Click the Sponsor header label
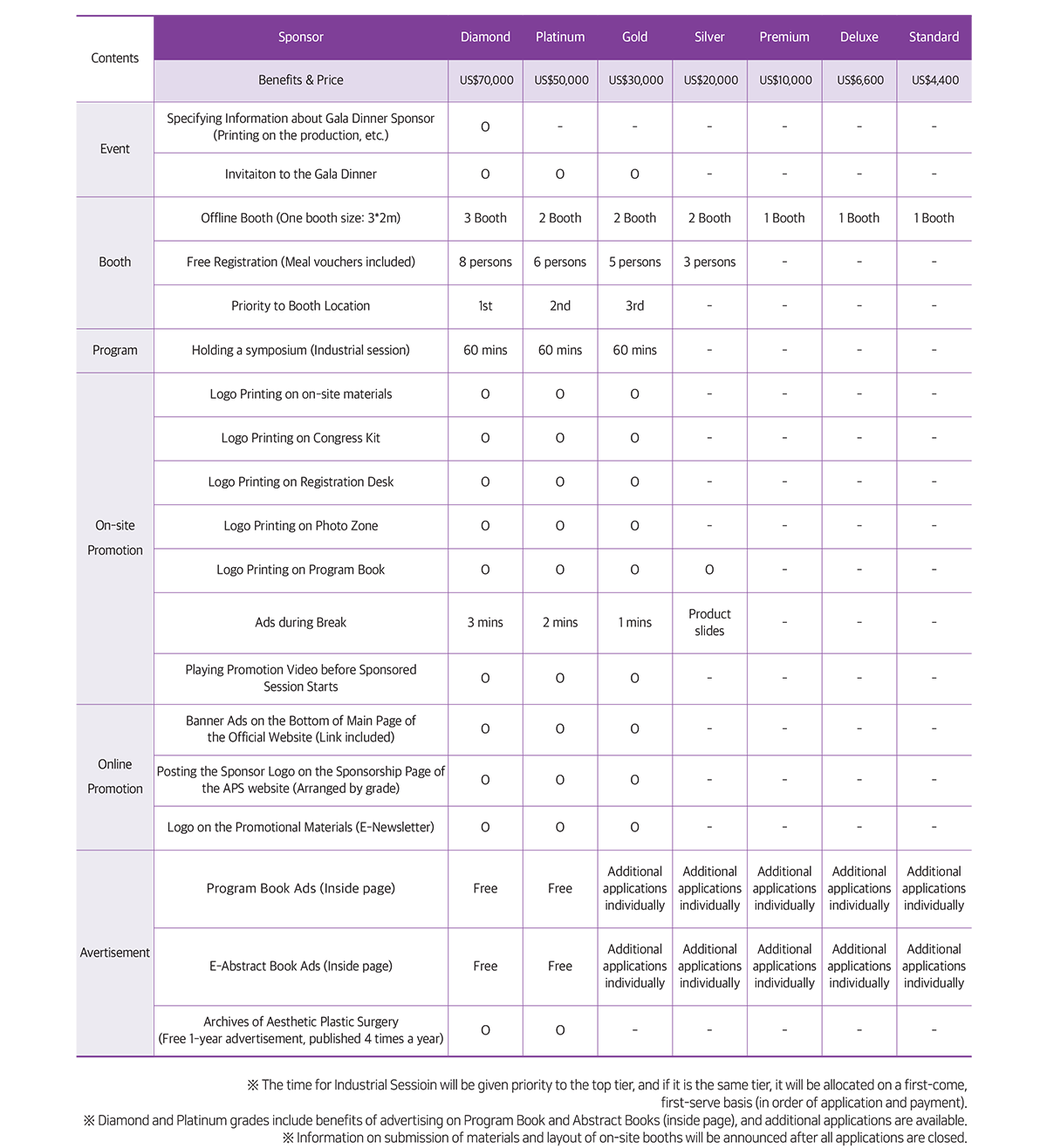Screen dimensions: 1047x1148 click(300, 37)
